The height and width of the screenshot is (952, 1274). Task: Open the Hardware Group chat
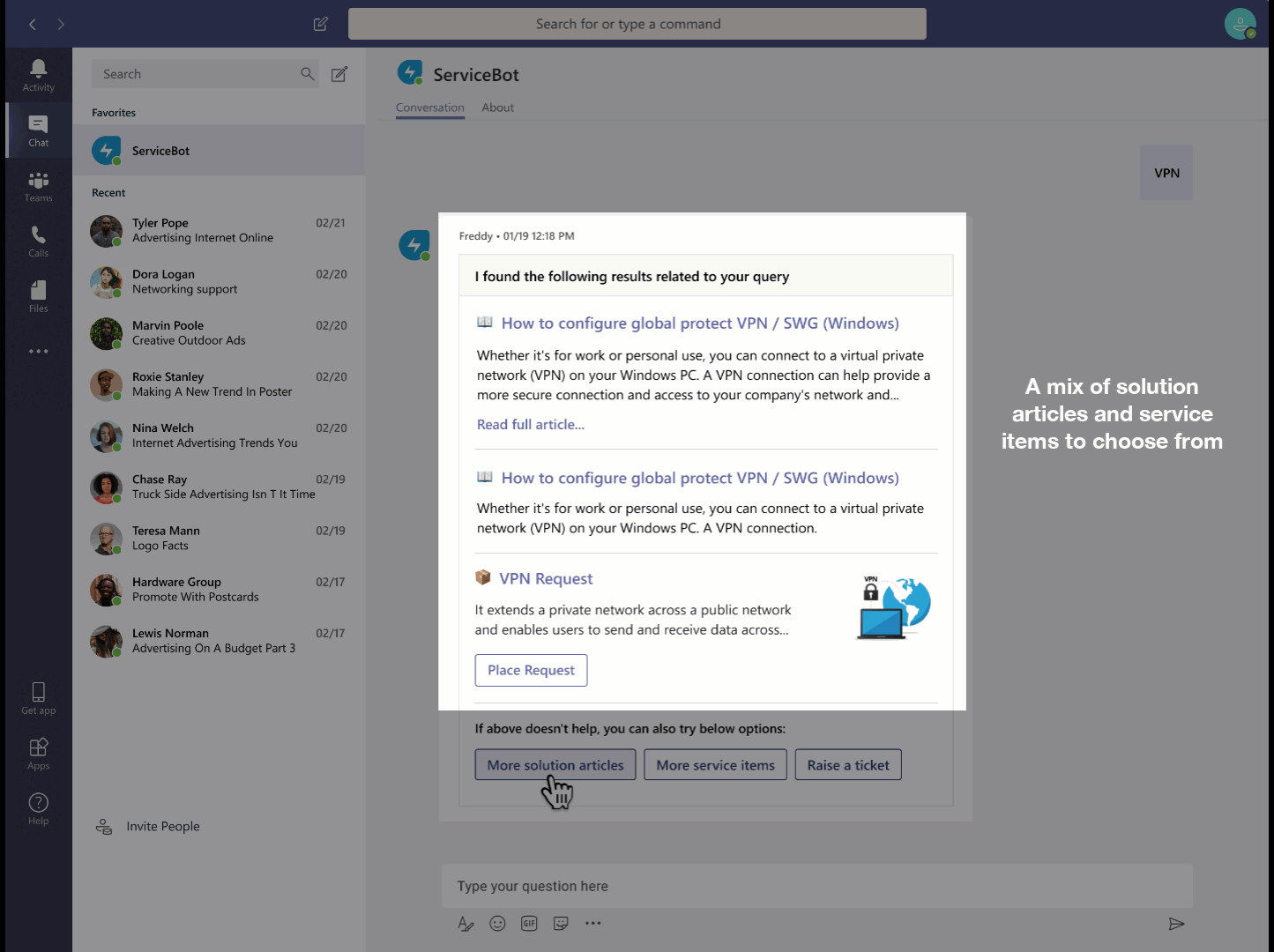(x=219, y=590)
